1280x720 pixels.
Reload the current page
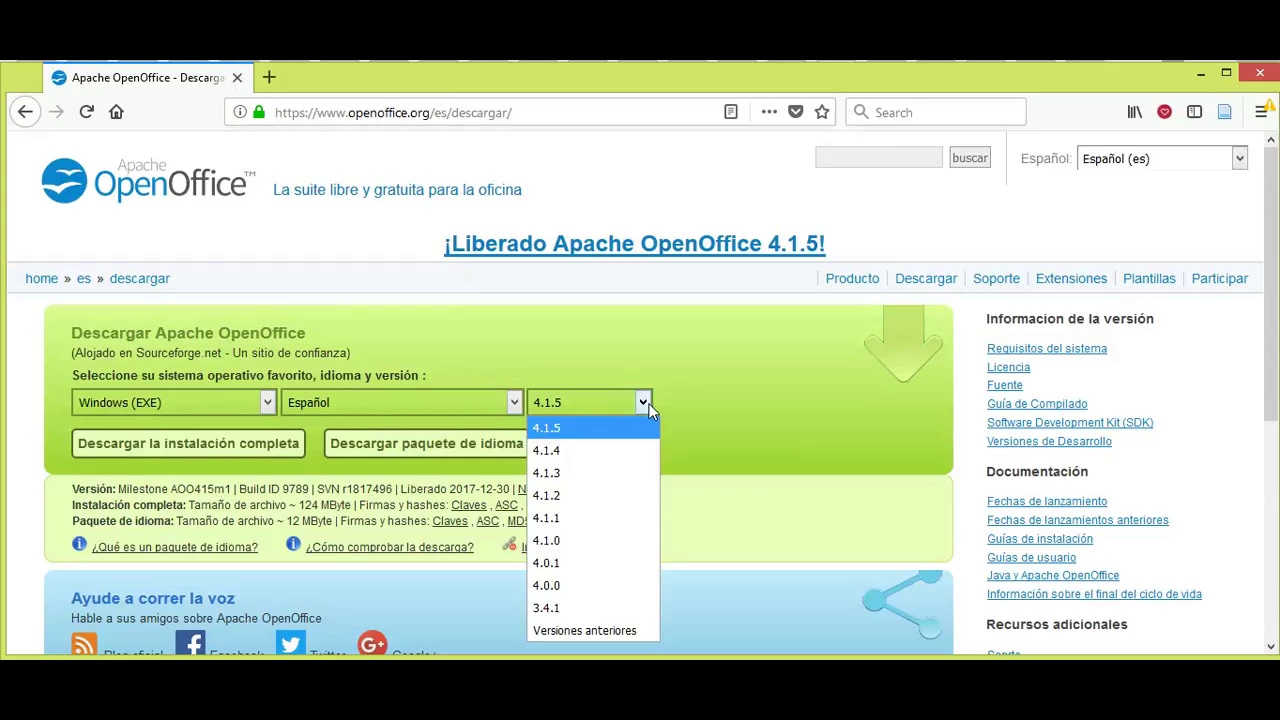point(86,112)
